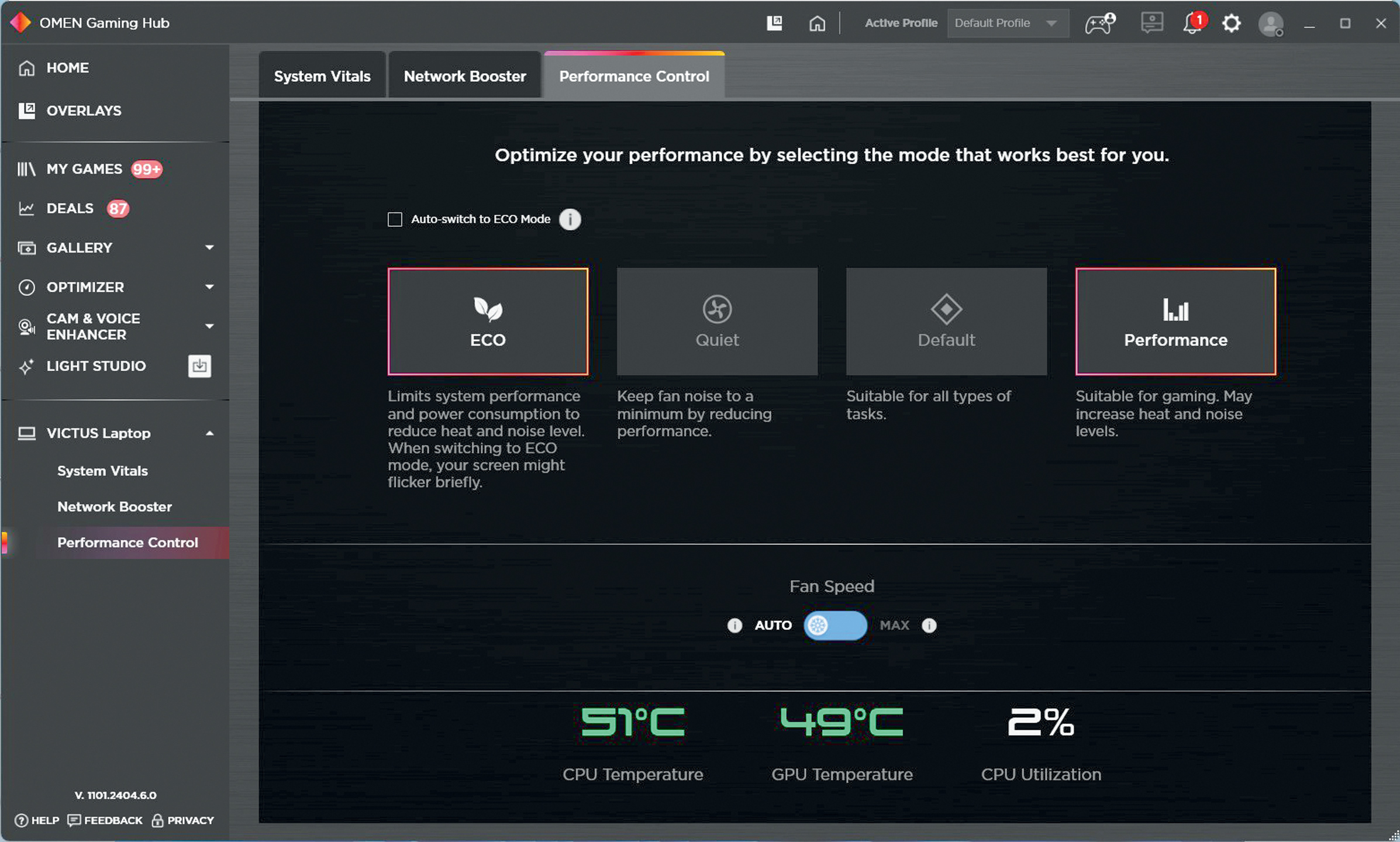This screenshot has width=1400, height=842.
Task: Click the MAX fan speed label
Action: coord(895,626)
